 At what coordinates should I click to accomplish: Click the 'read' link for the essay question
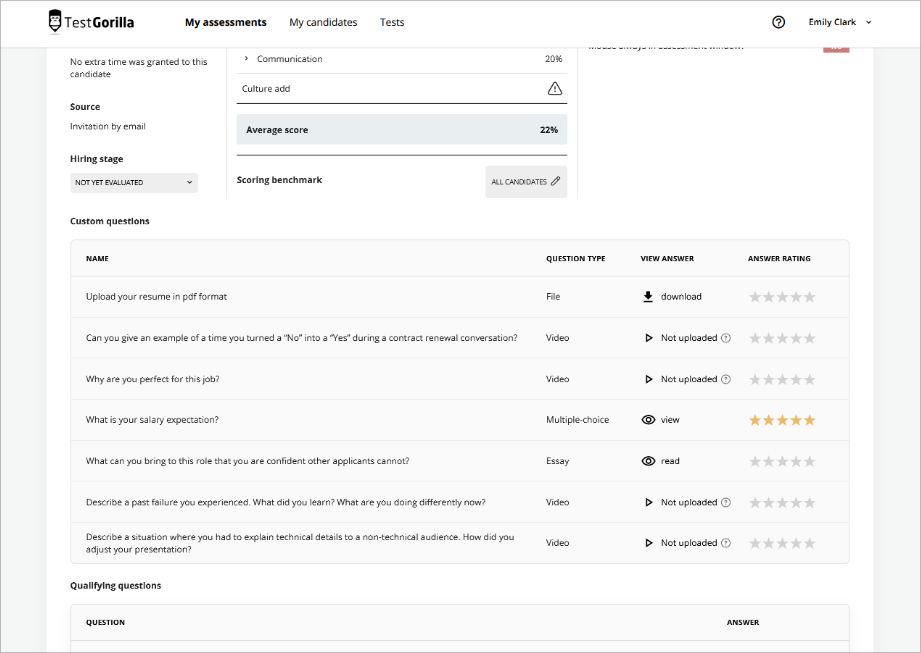[x=670, y=461]
